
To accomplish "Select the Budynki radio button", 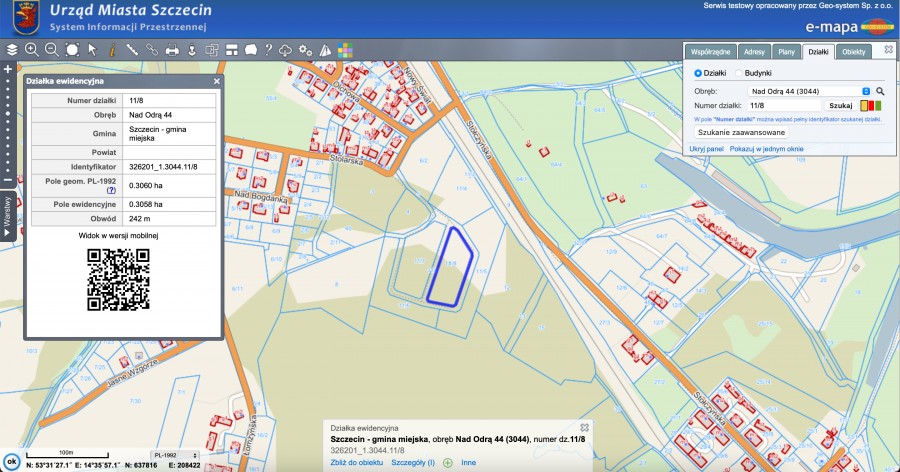I will pyautogui.click(x=739, y=73).
